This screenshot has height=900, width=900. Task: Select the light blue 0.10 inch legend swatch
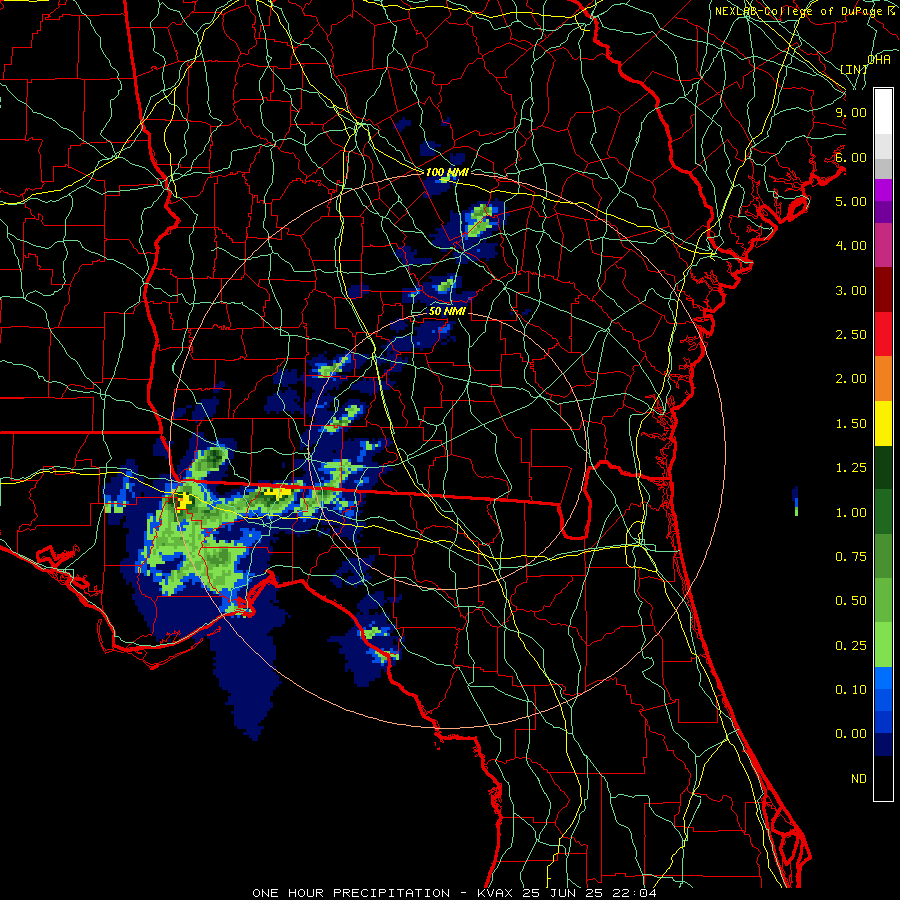(x=883, y=678)
